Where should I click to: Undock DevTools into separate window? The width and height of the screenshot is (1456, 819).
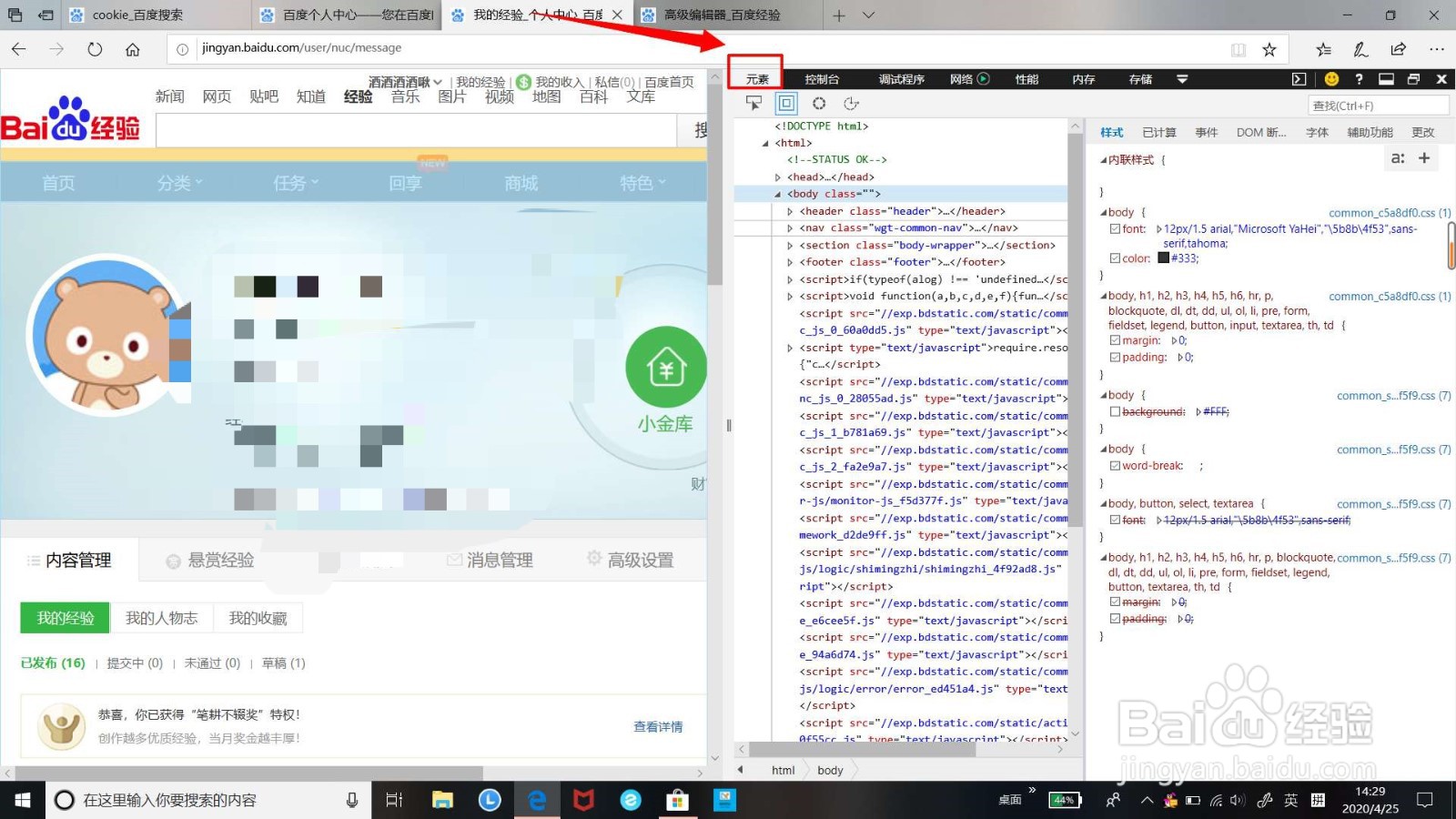point(1413,79)
